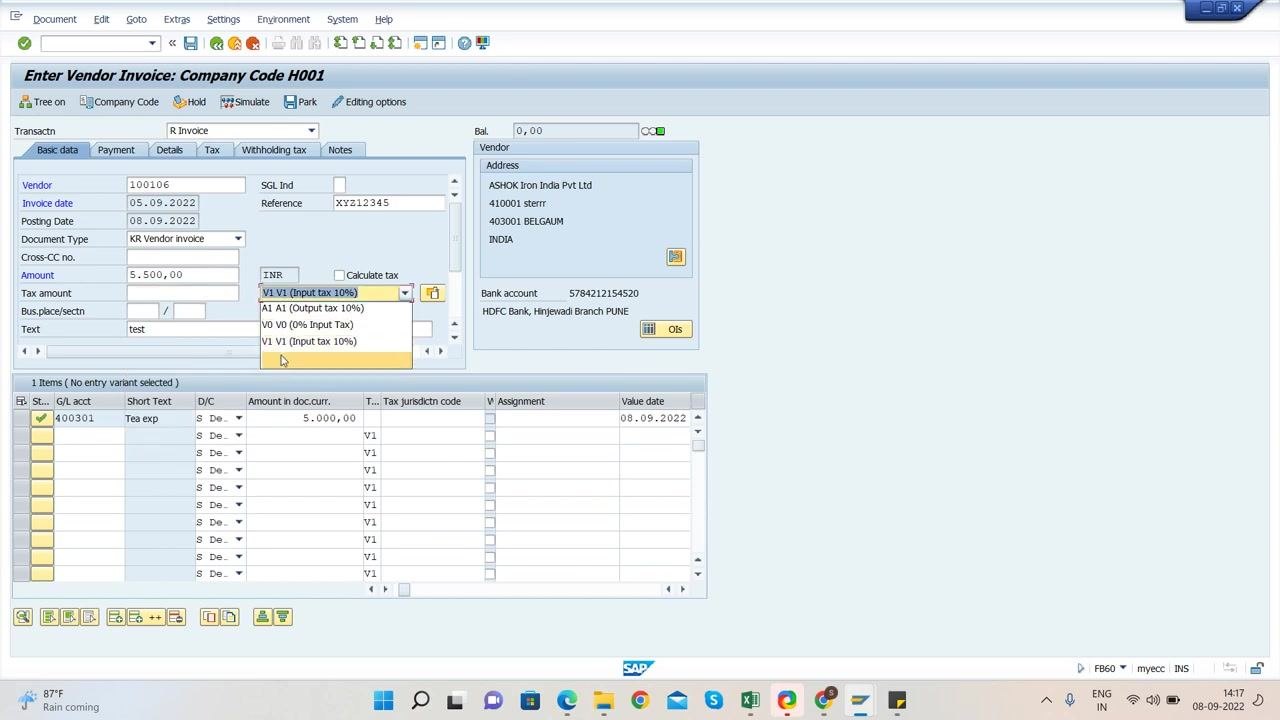
Task: Click into the Tax amount input field
Action: click(x=183, y=293)
